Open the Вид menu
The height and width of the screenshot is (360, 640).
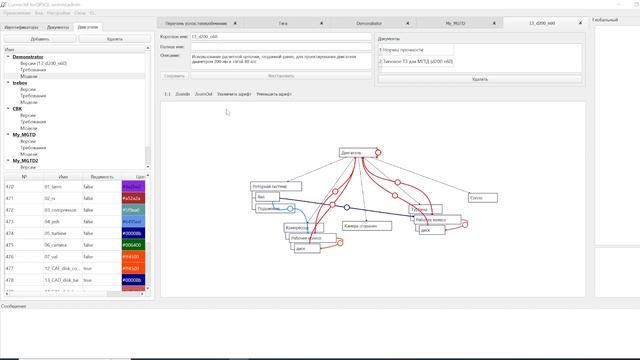pos(39,13)
